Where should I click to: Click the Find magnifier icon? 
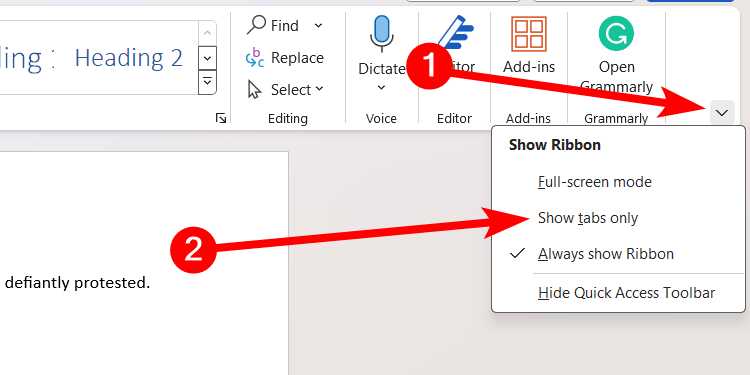pos(256,25)
